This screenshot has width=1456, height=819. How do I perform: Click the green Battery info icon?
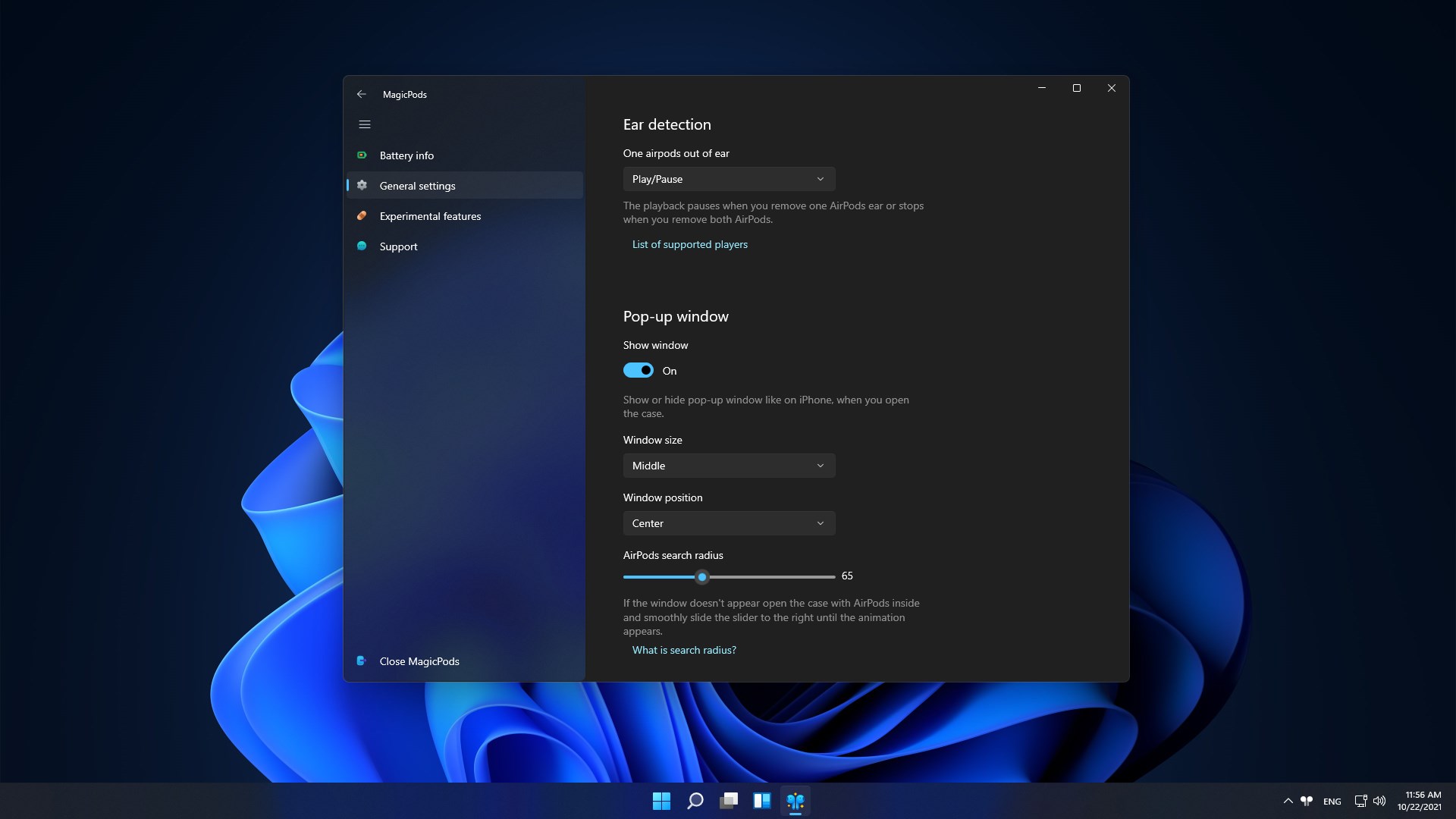(362, 155)
